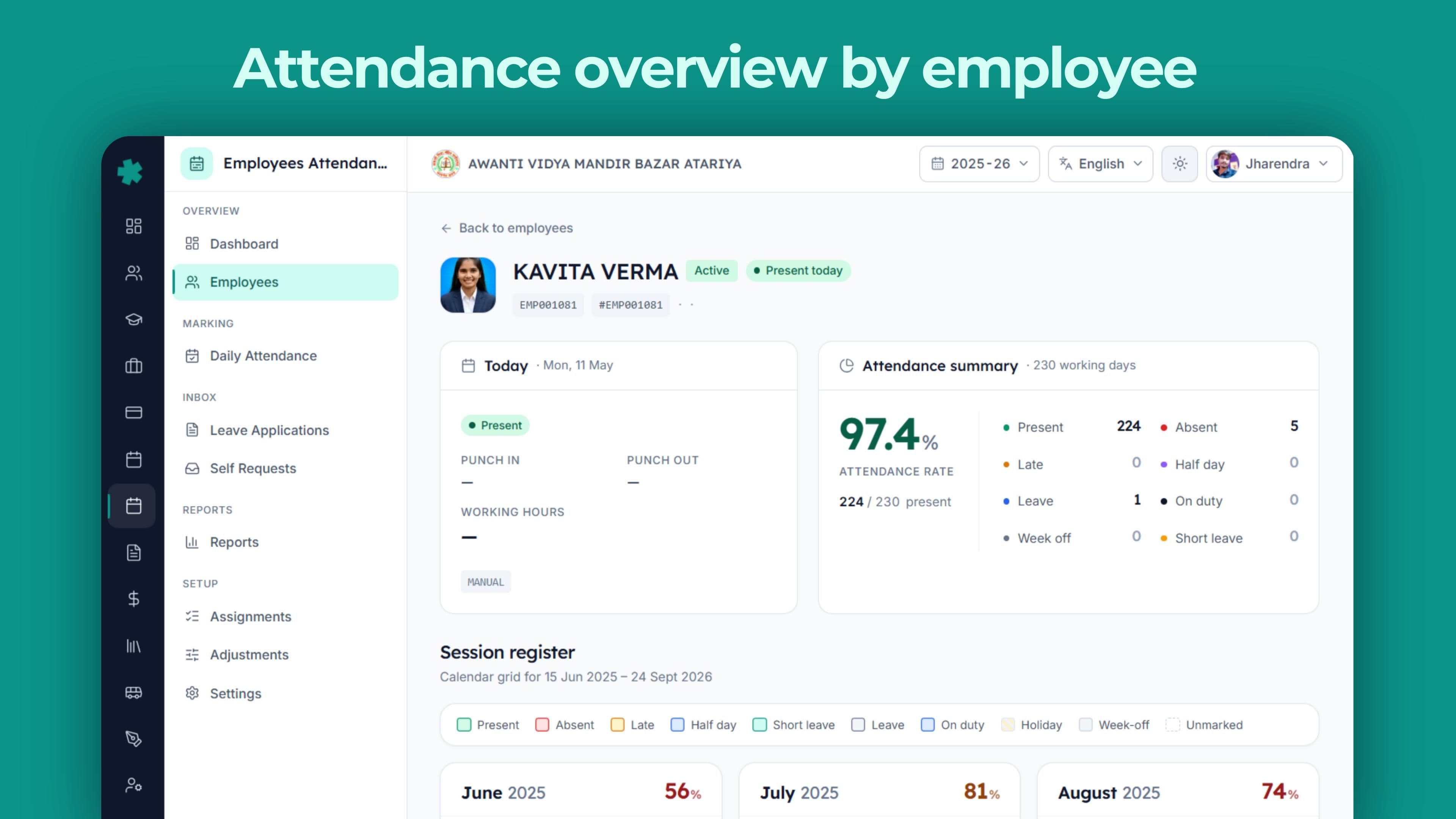Click the 97.4% attendance rate figure

[888, 434]
